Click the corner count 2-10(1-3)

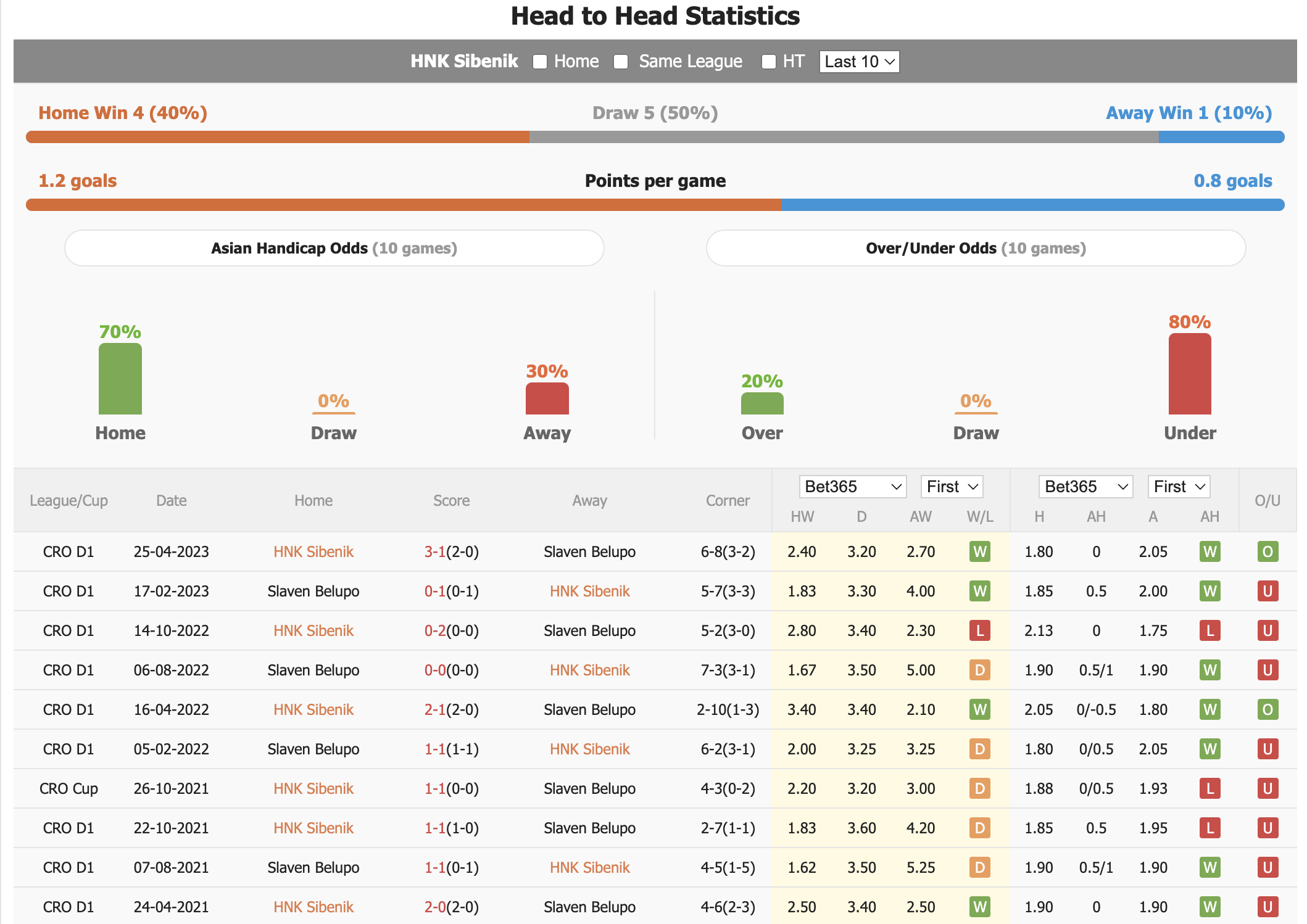[728, 709]
